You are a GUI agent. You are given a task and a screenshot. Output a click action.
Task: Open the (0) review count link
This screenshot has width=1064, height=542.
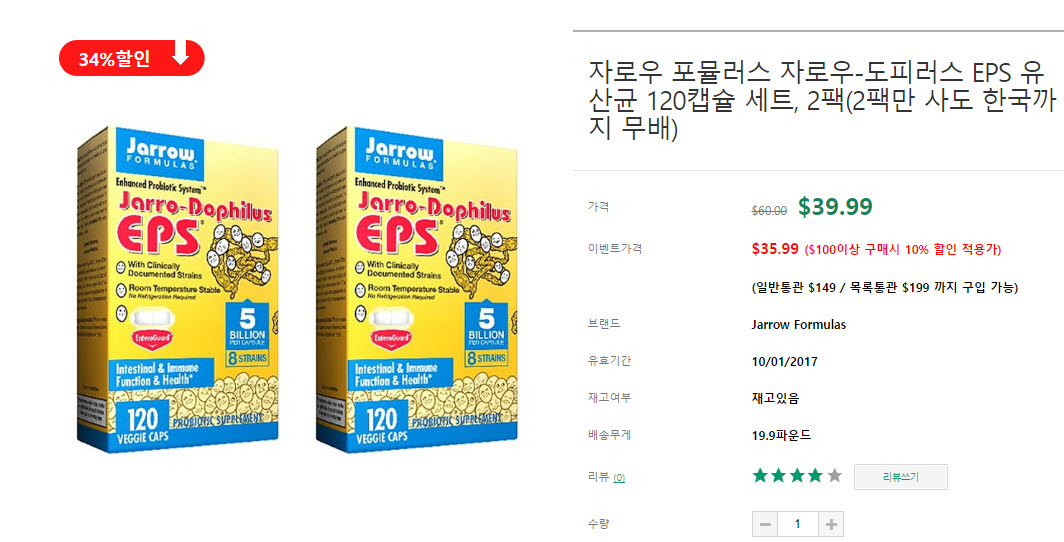click(x=619, y=478)
